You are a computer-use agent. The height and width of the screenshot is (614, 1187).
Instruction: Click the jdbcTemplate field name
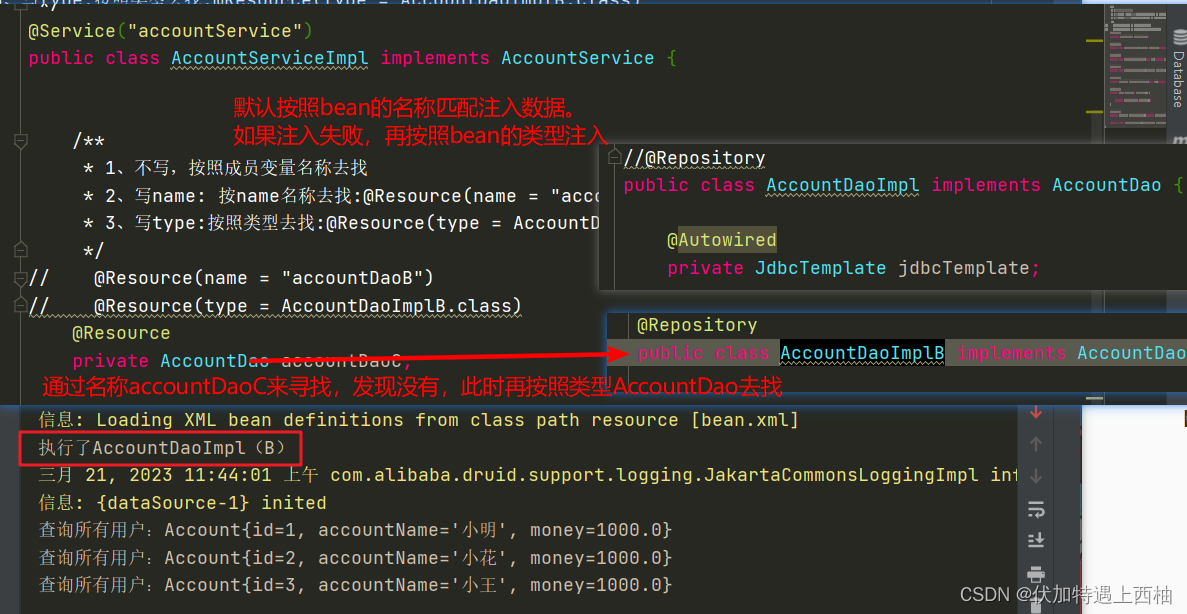pos(964,268)
